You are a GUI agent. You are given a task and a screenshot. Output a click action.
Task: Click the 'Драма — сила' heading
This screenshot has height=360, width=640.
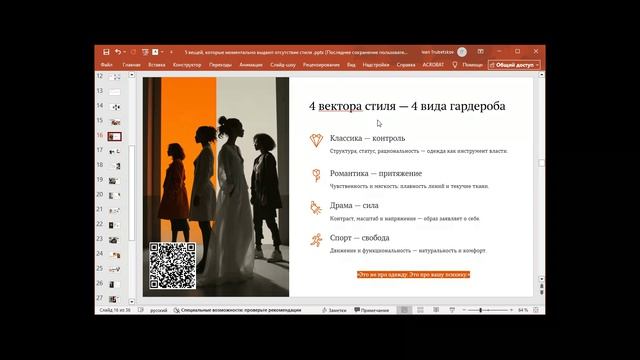click(354, 206)
